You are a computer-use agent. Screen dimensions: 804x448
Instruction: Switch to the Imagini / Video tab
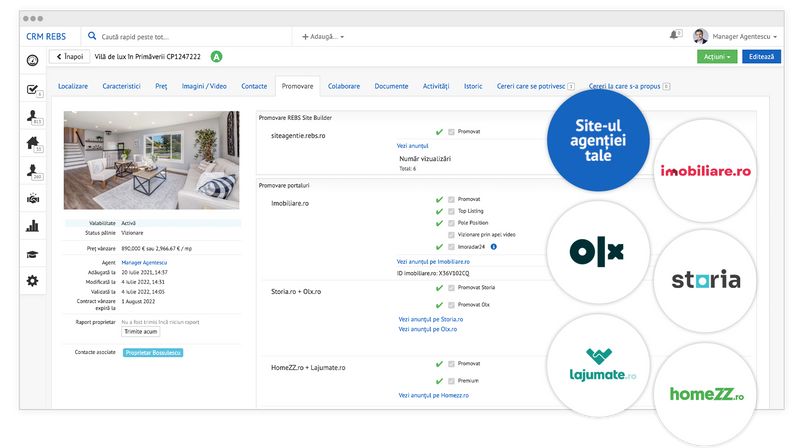pos(204,87)
